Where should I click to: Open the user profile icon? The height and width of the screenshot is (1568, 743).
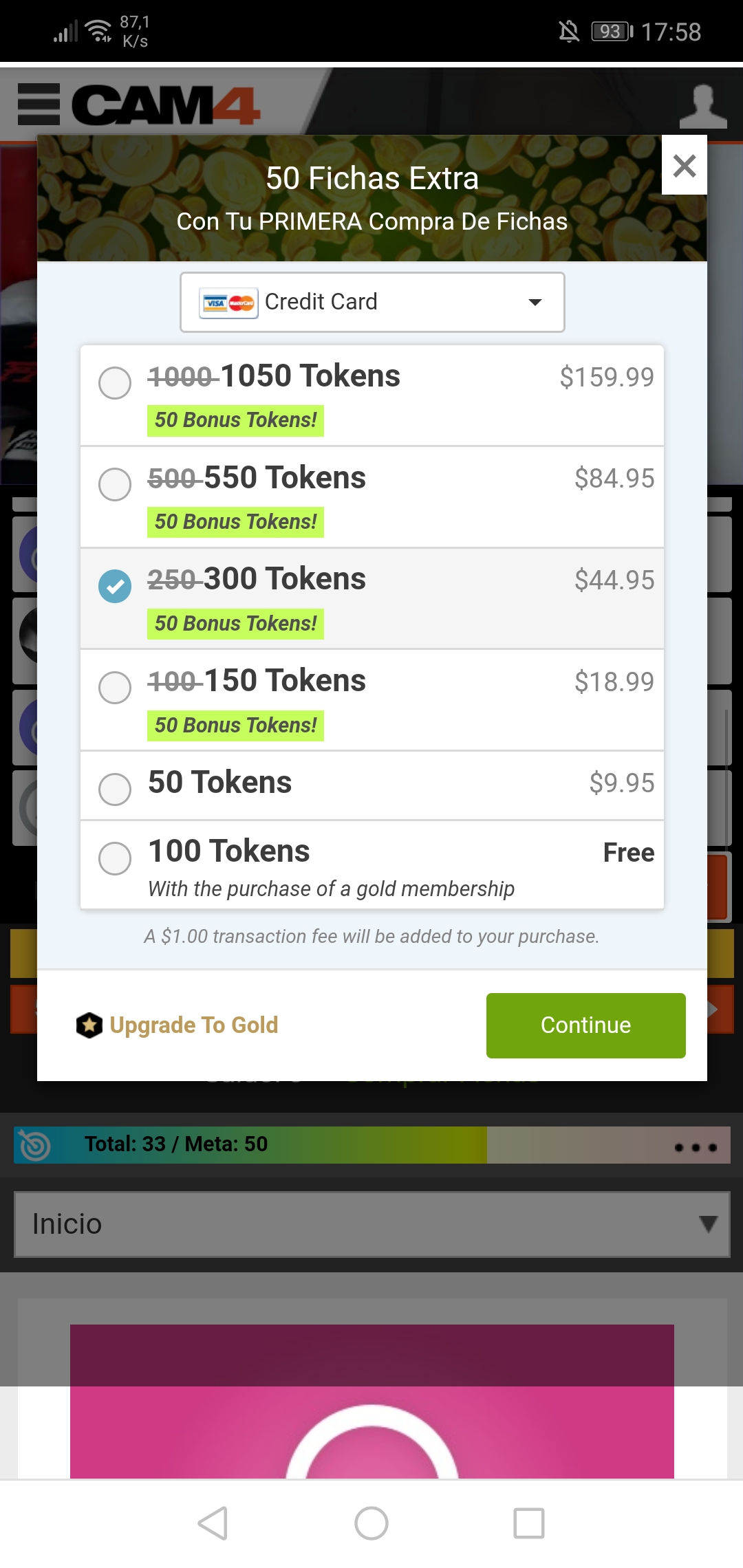click(702, 107)
